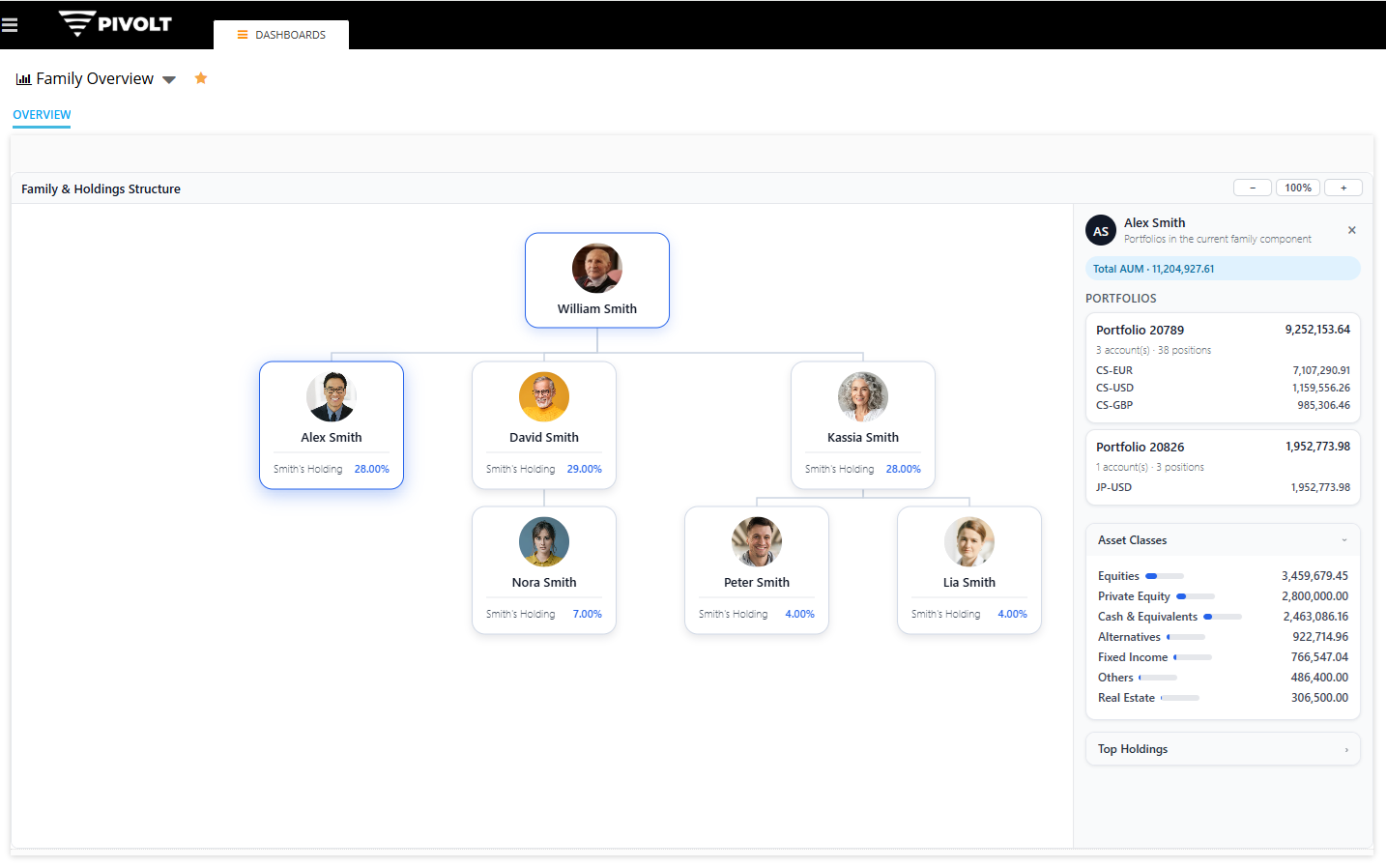Dismiss the Alex Smith panel via the X

[1352, 230]
